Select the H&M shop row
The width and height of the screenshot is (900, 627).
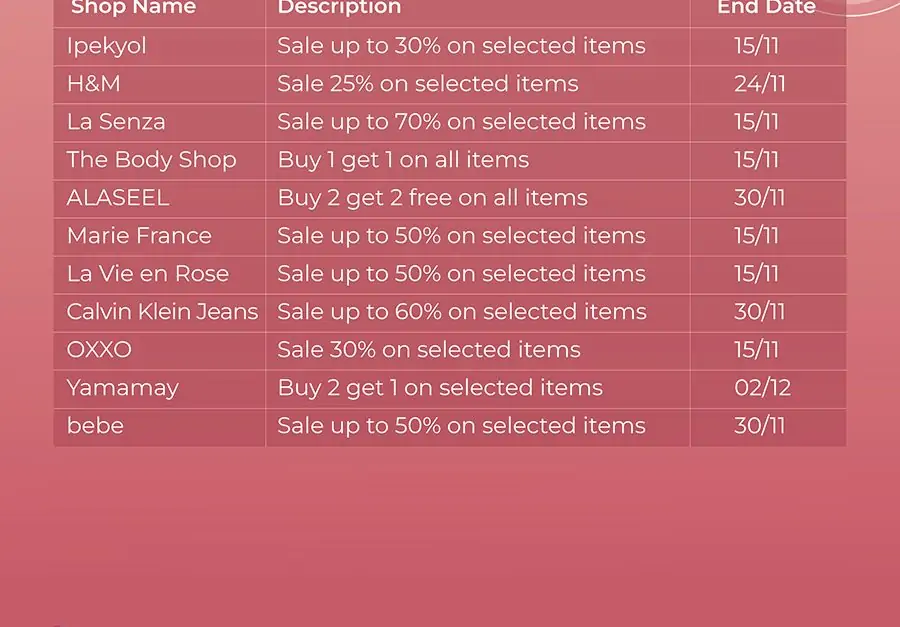tap(449, 84)
